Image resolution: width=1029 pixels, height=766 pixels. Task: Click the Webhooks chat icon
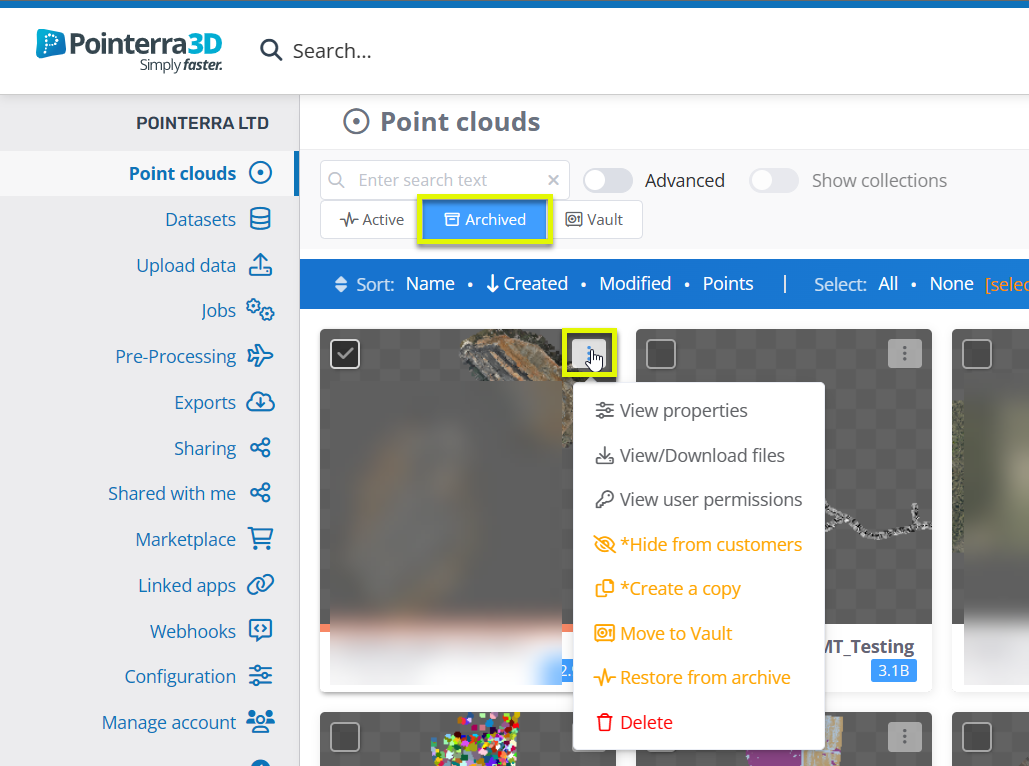[260, 631]
